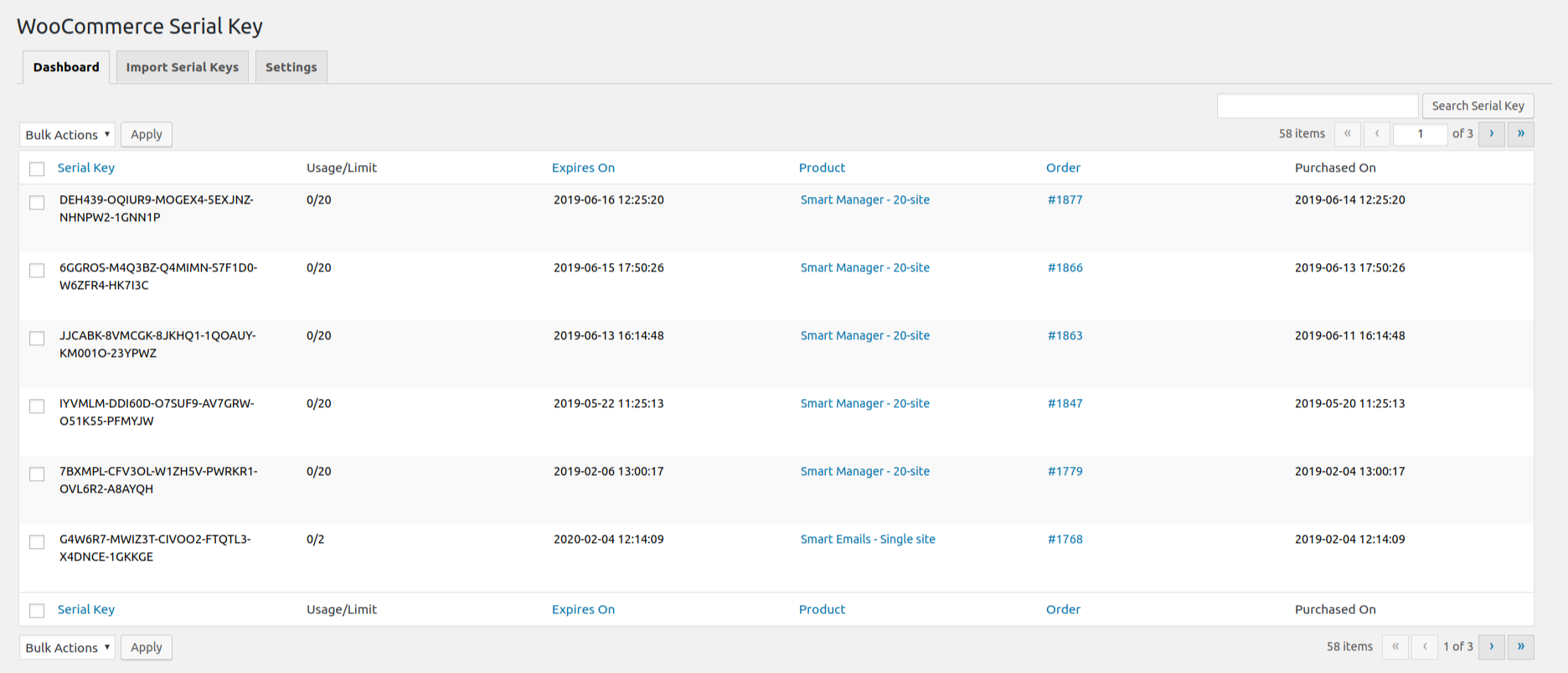Expand the bottom Bulk Actions dropdown
1568x673 pixels.
coord(67,648)
